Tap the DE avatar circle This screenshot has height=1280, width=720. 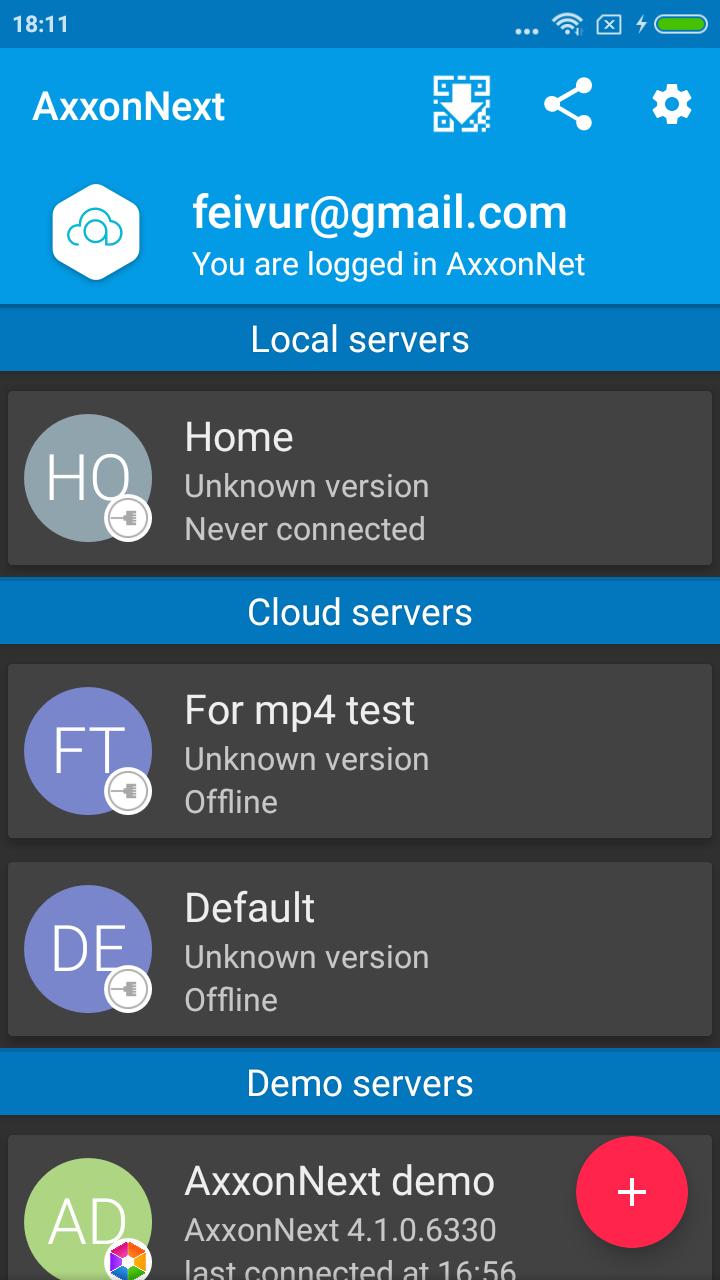pos(88,949)
